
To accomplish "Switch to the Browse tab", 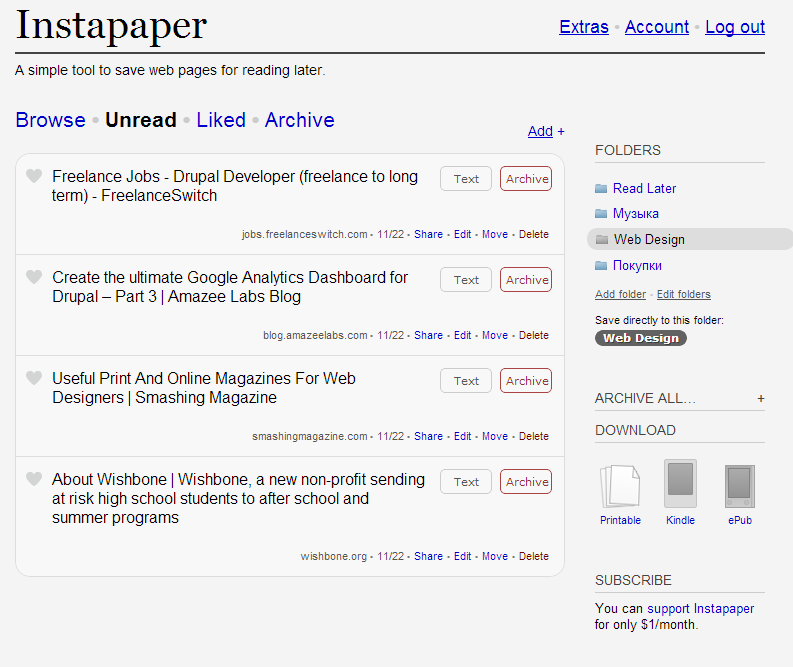I will (51, 120).
